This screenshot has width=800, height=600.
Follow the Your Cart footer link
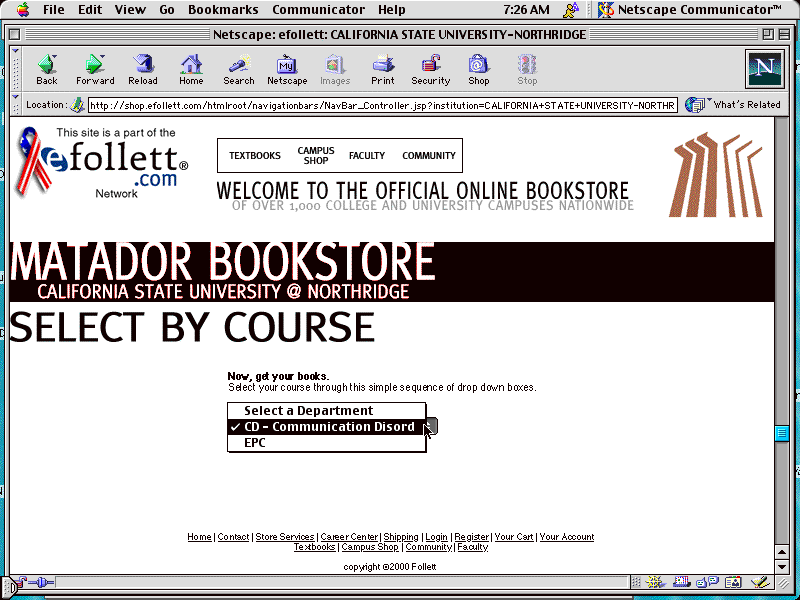514,537
